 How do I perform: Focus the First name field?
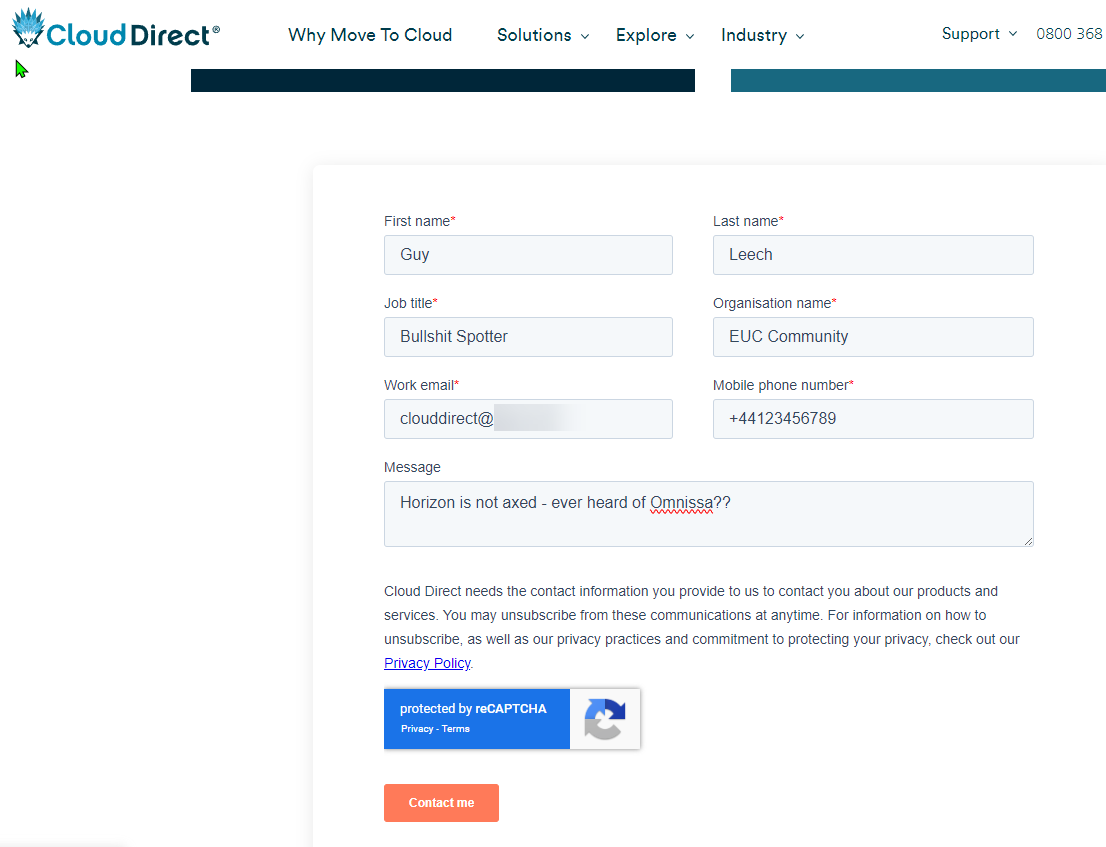(x=528, y=255)
